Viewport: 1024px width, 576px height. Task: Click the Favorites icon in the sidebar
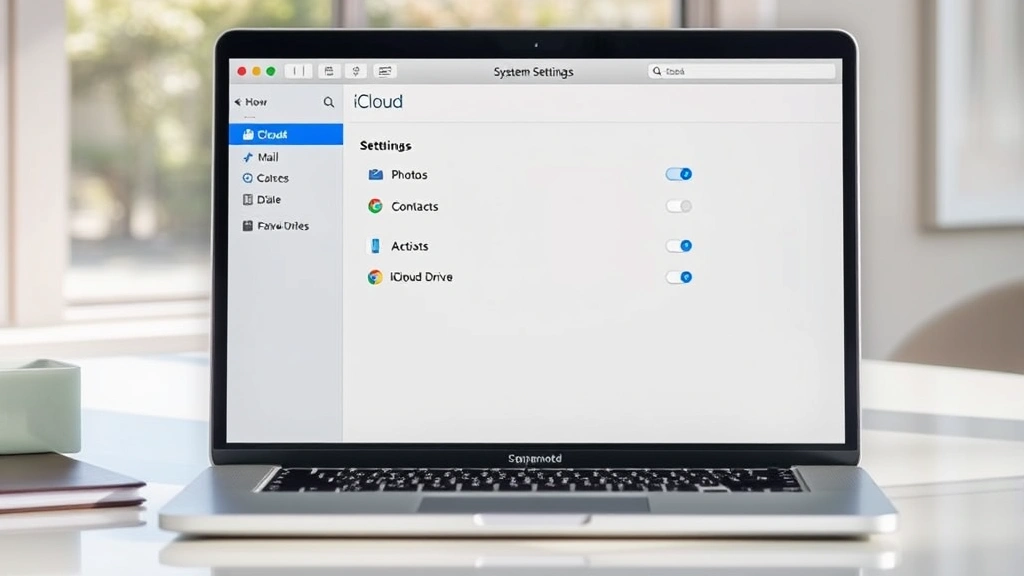pos(247,225)
